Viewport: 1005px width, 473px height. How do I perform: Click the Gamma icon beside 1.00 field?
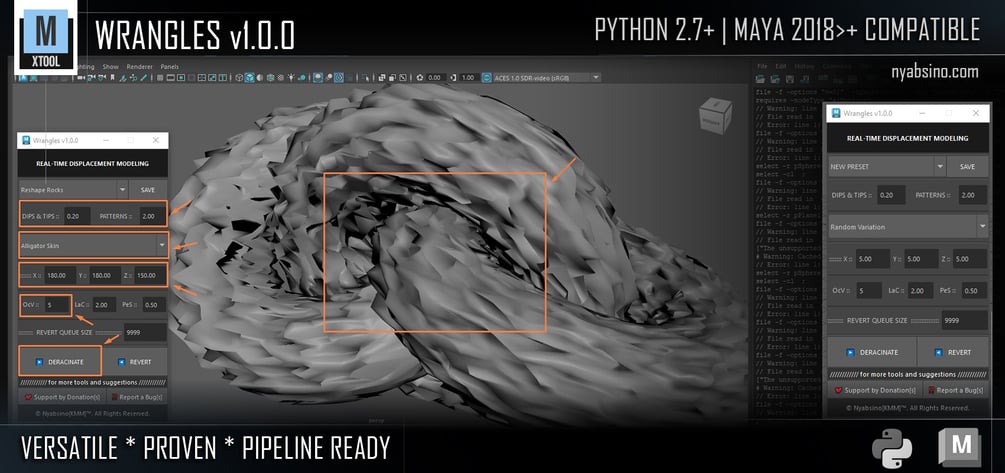click(x=453, y=77)
